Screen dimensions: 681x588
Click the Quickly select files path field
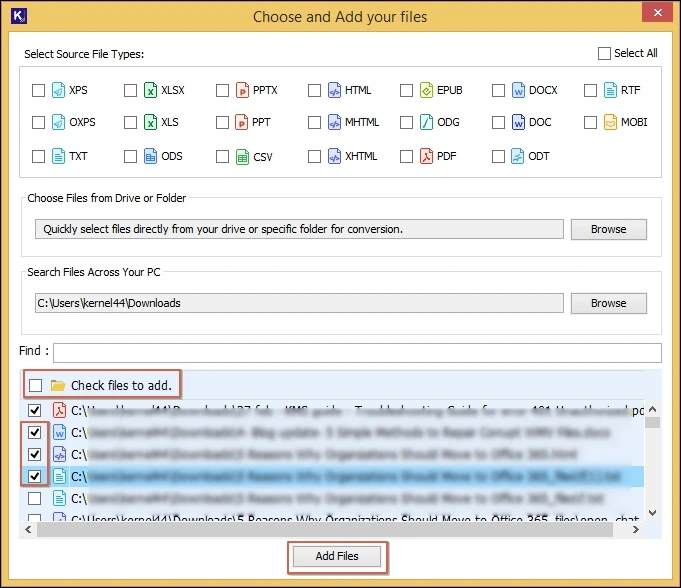pyautogui.click(x=299, y=229)
